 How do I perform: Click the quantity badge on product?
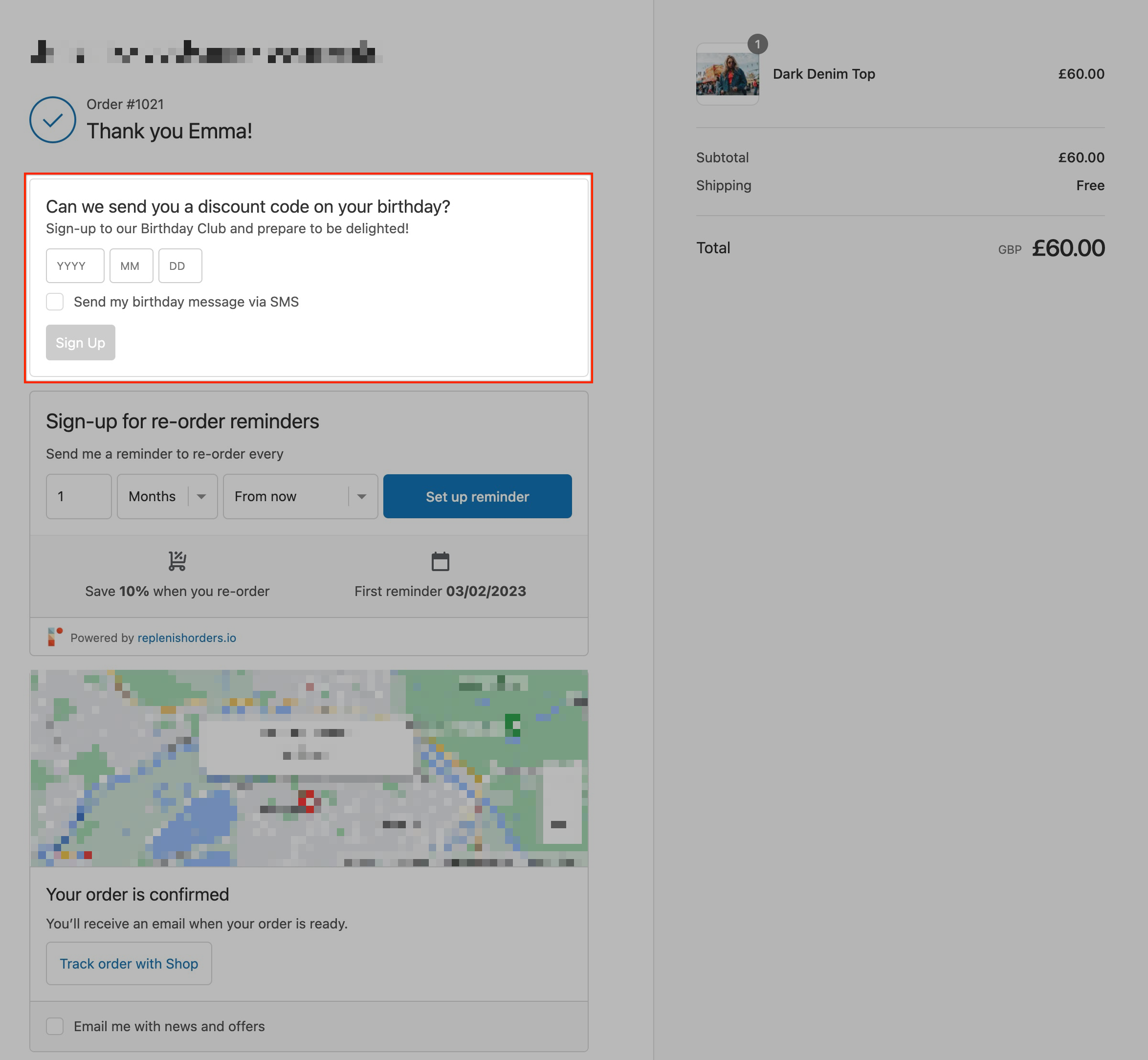tap(757, 44)
